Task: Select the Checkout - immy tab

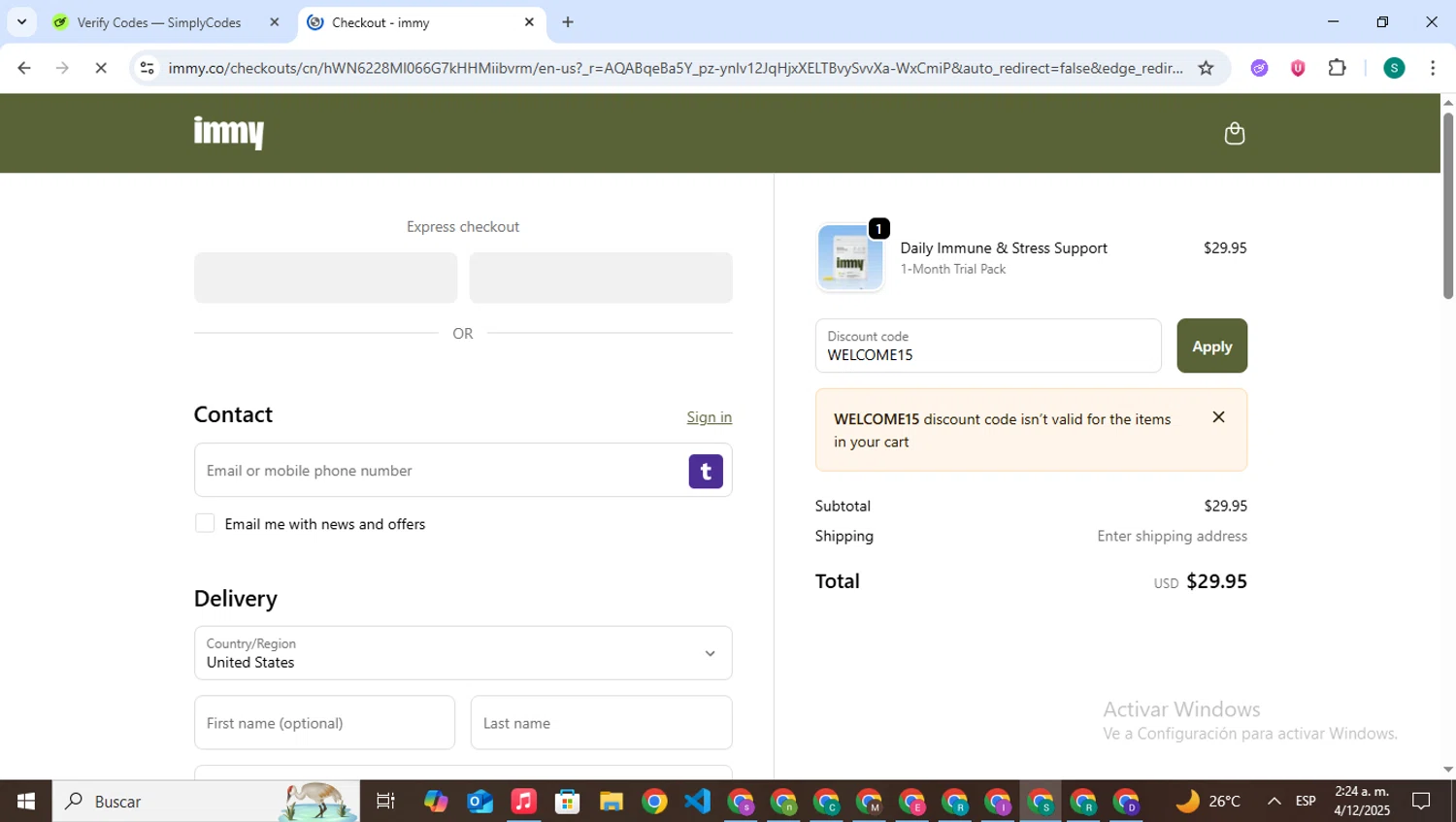Action: pos(421,22)
